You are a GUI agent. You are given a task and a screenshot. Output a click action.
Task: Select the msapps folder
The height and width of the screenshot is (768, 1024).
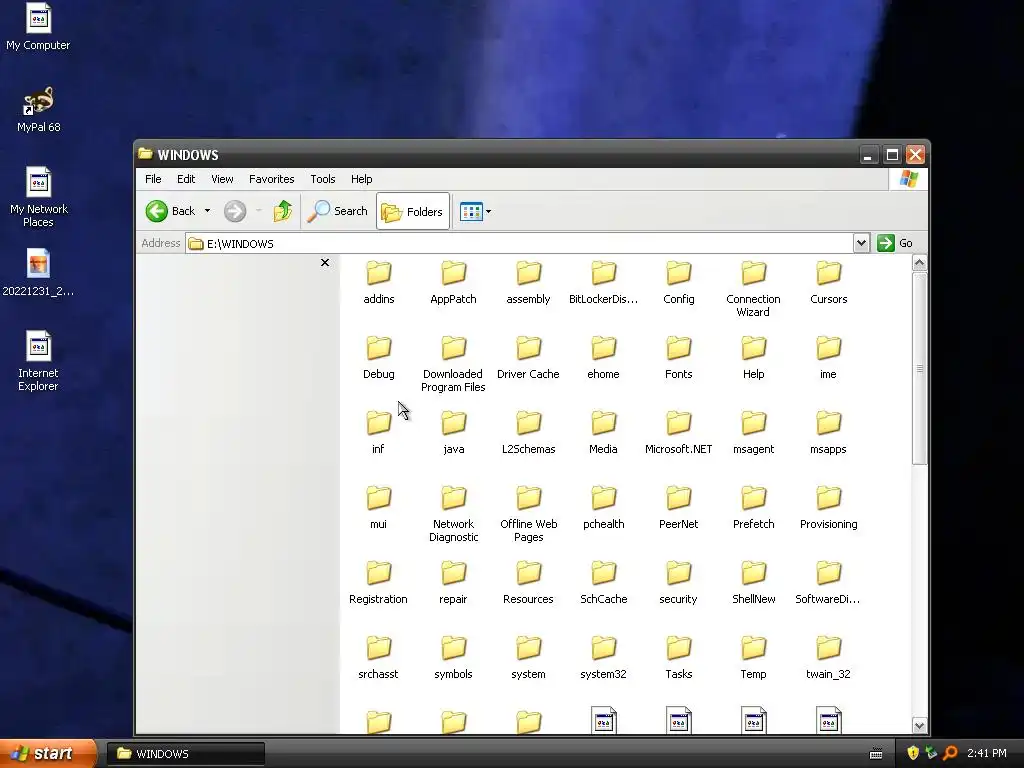pyautogui.click(x=829, y=433)
